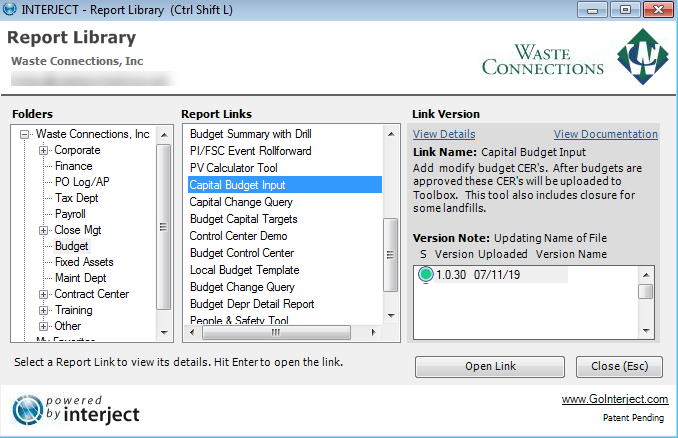The image size is (678, 438).
Task: Select the Close Mgt folder label
Action: click(x=78, y=230)
